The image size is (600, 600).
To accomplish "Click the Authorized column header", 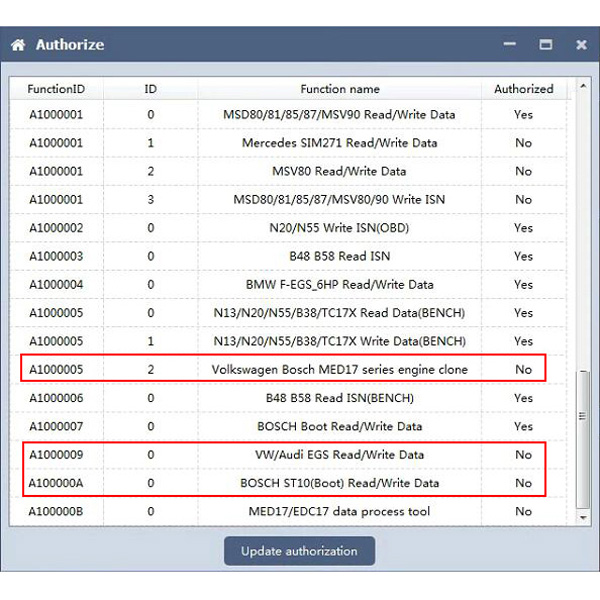I will 523,89.
